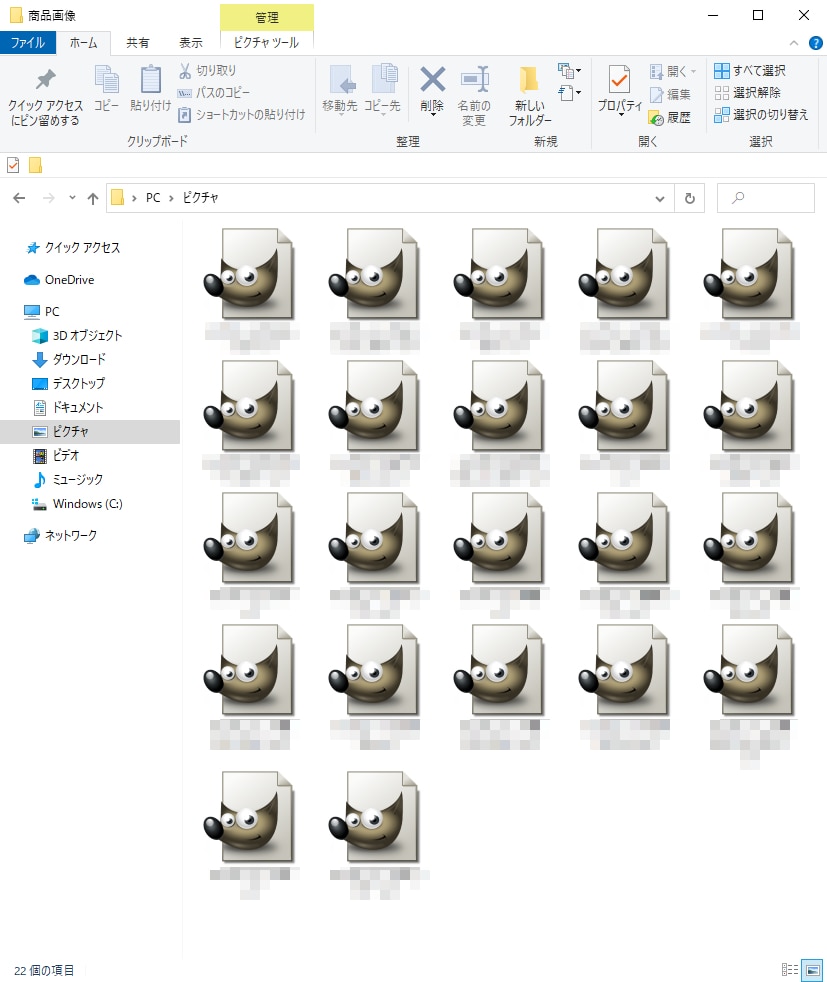Go back with the back arrow
This screenshot has height=982, width=827.
pyautogui.click(x=19, y=199)
